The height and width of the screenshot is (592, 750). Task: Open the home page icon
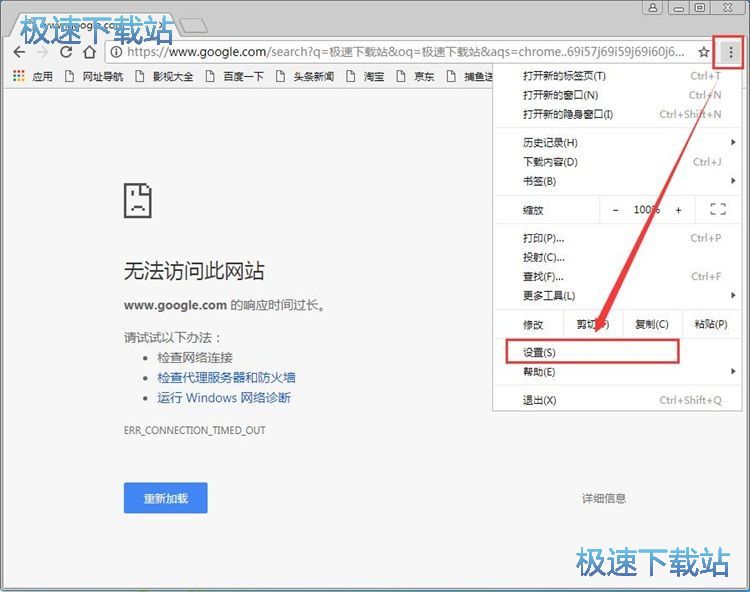[89, 52]
